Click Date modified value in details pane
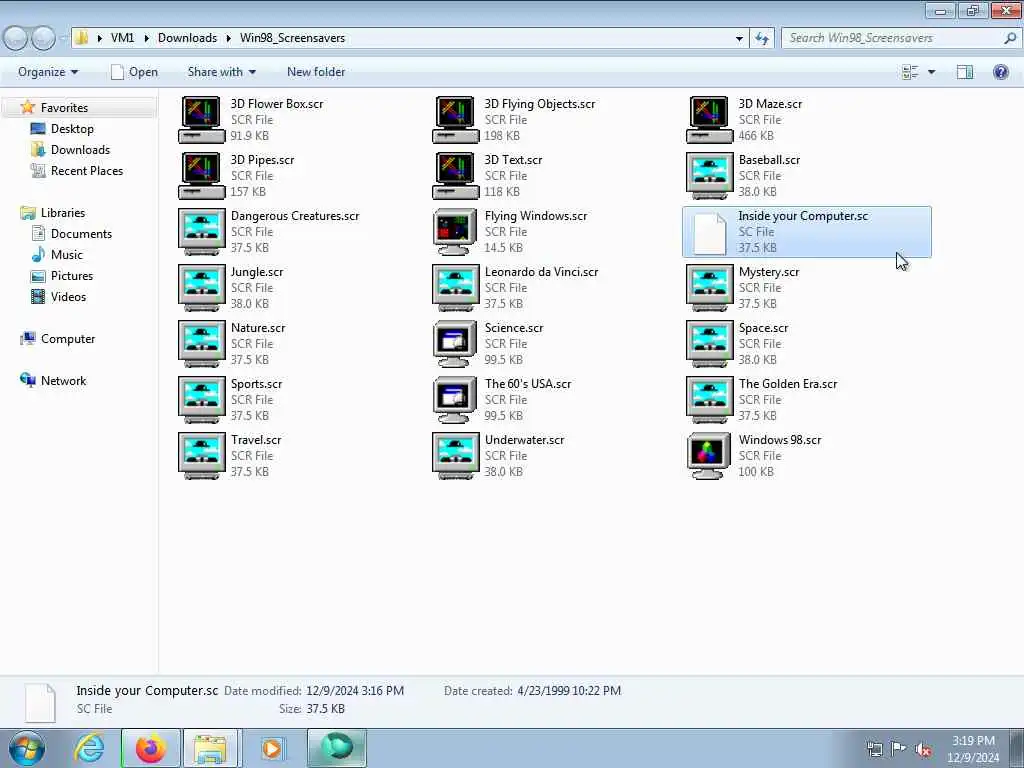This screenshot has width=1024, height=768. pyautogui.click(x=355, y=690)
